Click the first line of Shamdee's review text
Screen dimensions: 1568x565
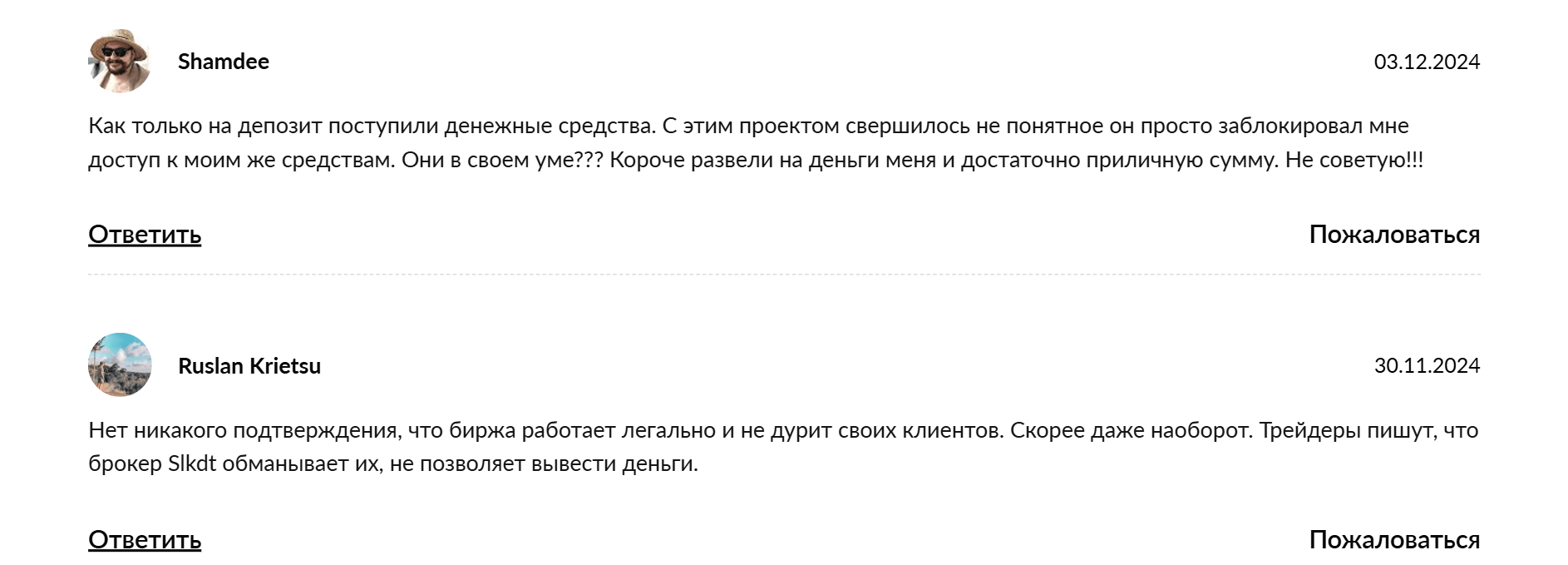(748, 126)
